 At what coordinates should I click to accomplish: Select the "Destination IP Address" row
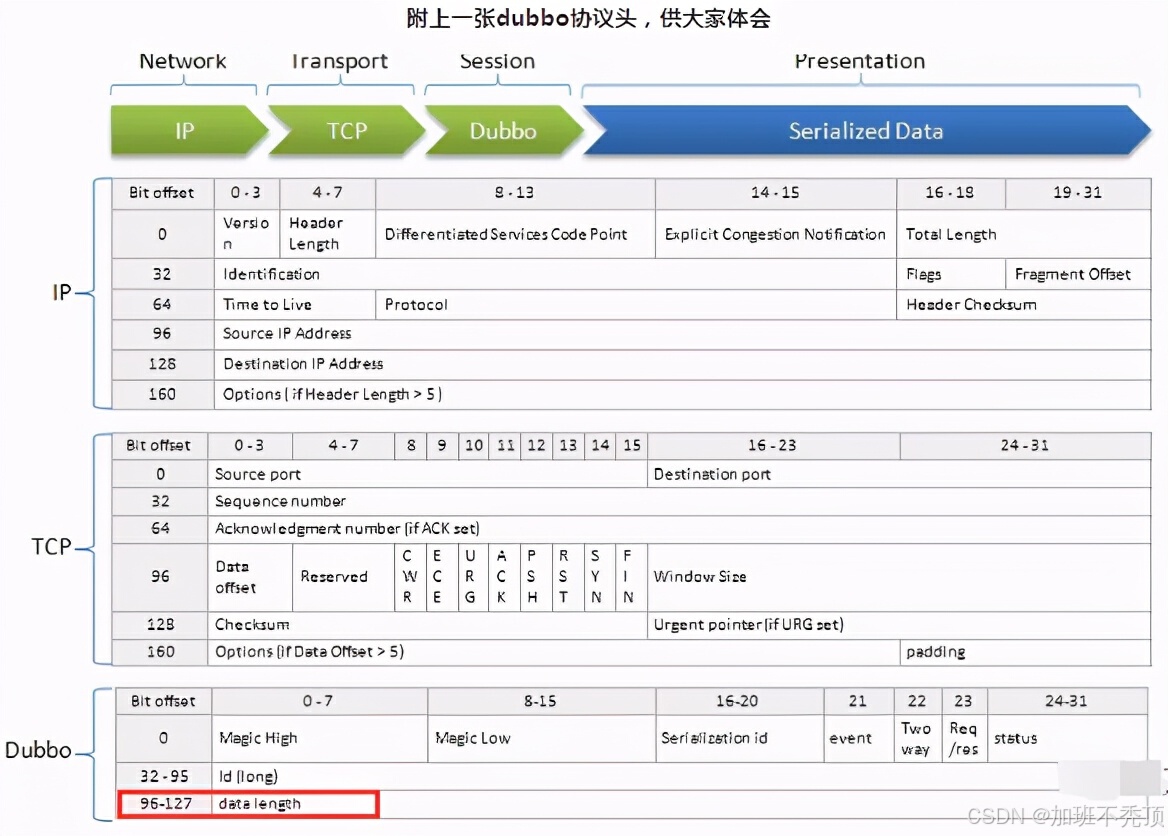[x=682, y=364]
